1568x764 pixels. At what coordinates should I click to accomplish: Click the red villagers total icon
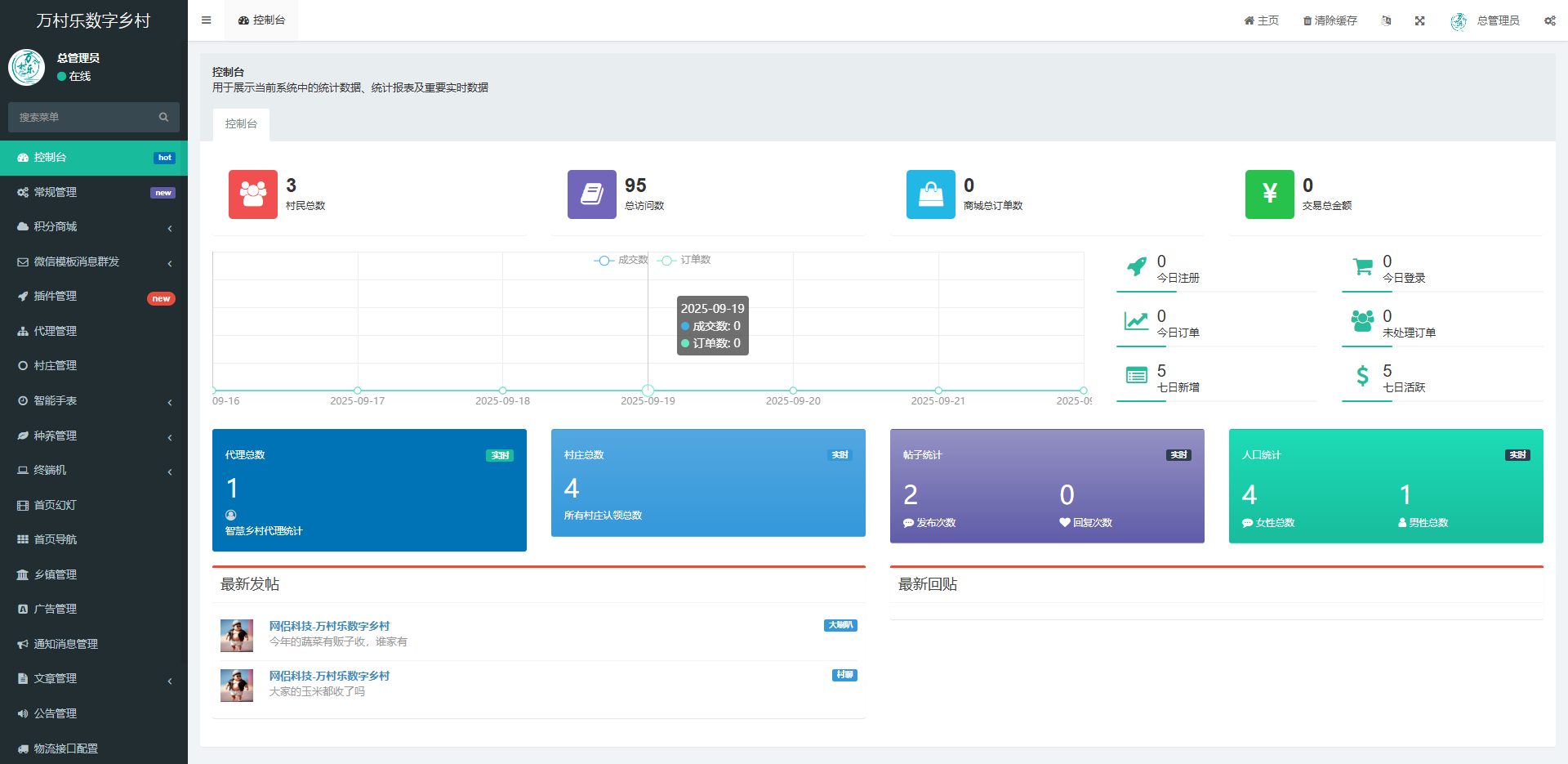tap(252, 194)
